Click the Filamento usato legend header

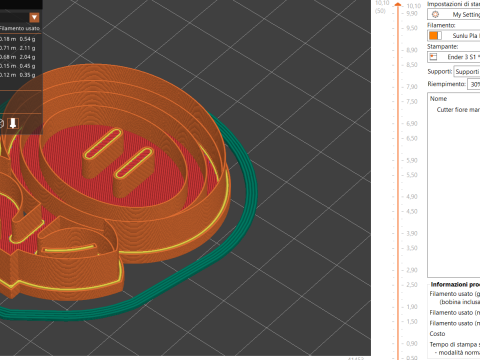tap(20, 28)
